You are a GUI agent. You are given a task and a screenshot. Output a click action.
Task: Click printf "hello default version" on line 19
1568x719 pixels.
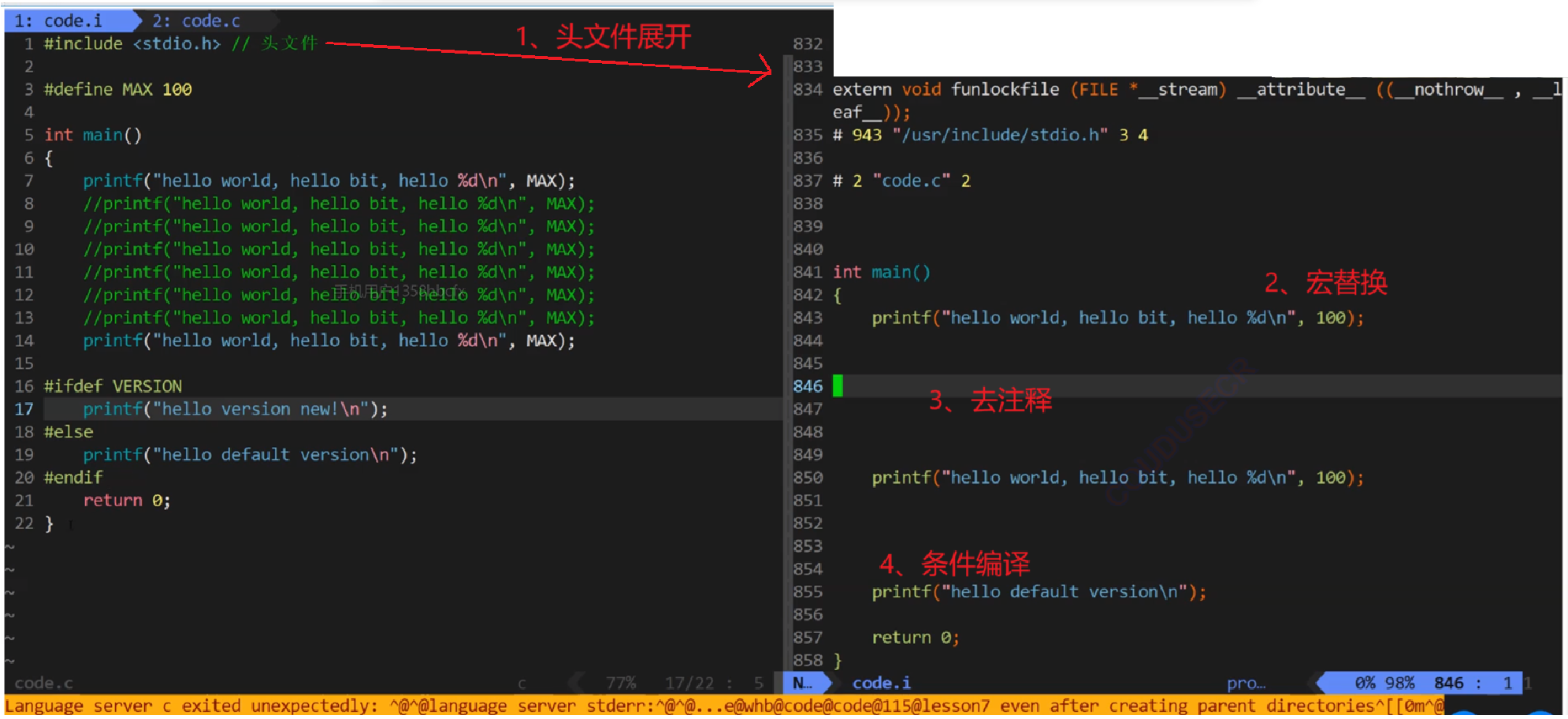click(251, 455)
